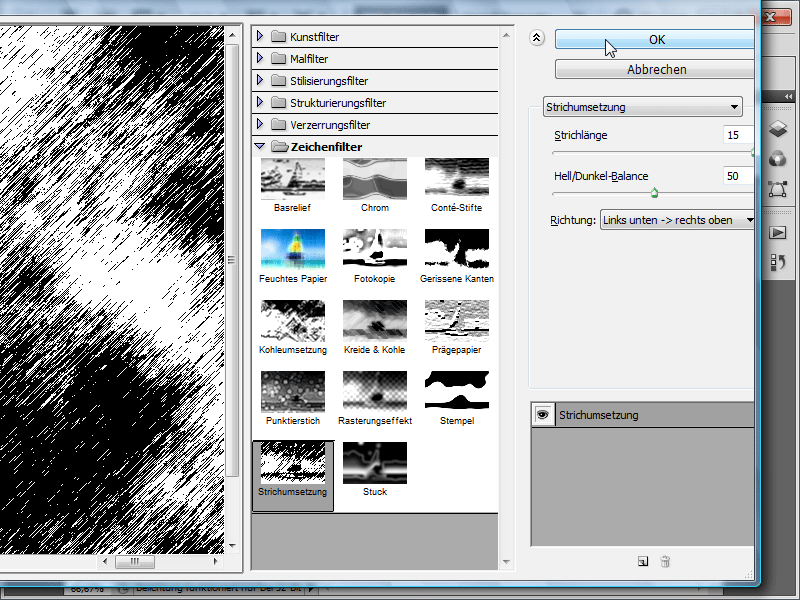
Task: Click the Kunstfilter folder icon
Action: [x=279, y=36]
